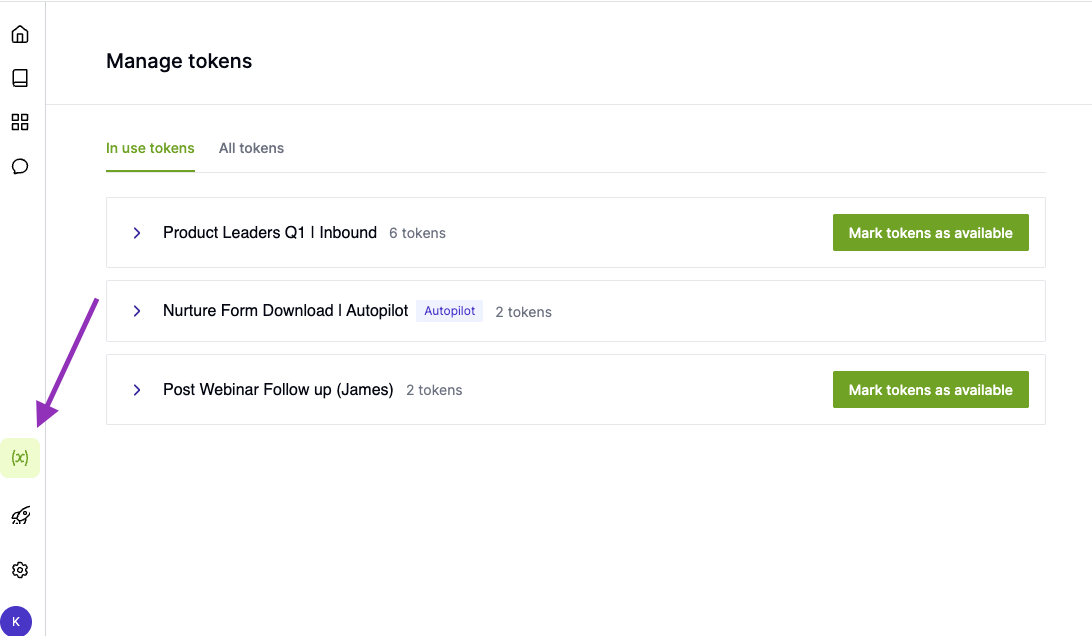Expand the Nurture Form Download | Autopilot row
The image size is (1092, 636).
point(136,310)
